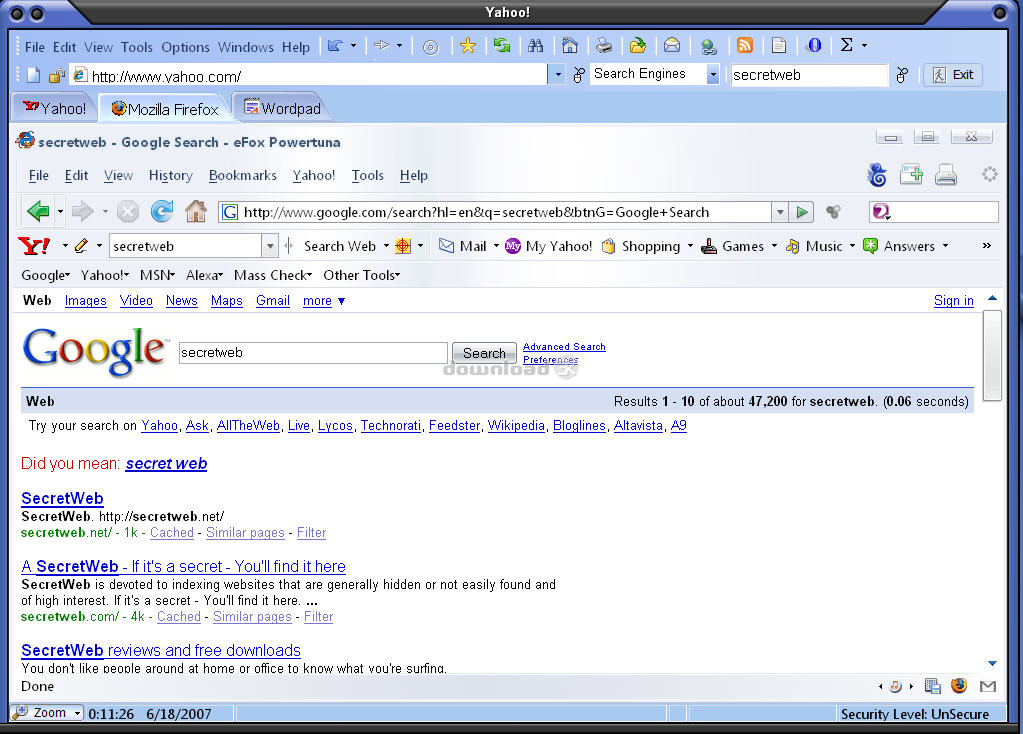Viewport: 1023px width, 734px height.
Task: Click the Cached link for secretweb.net
Action: [172, 533]
